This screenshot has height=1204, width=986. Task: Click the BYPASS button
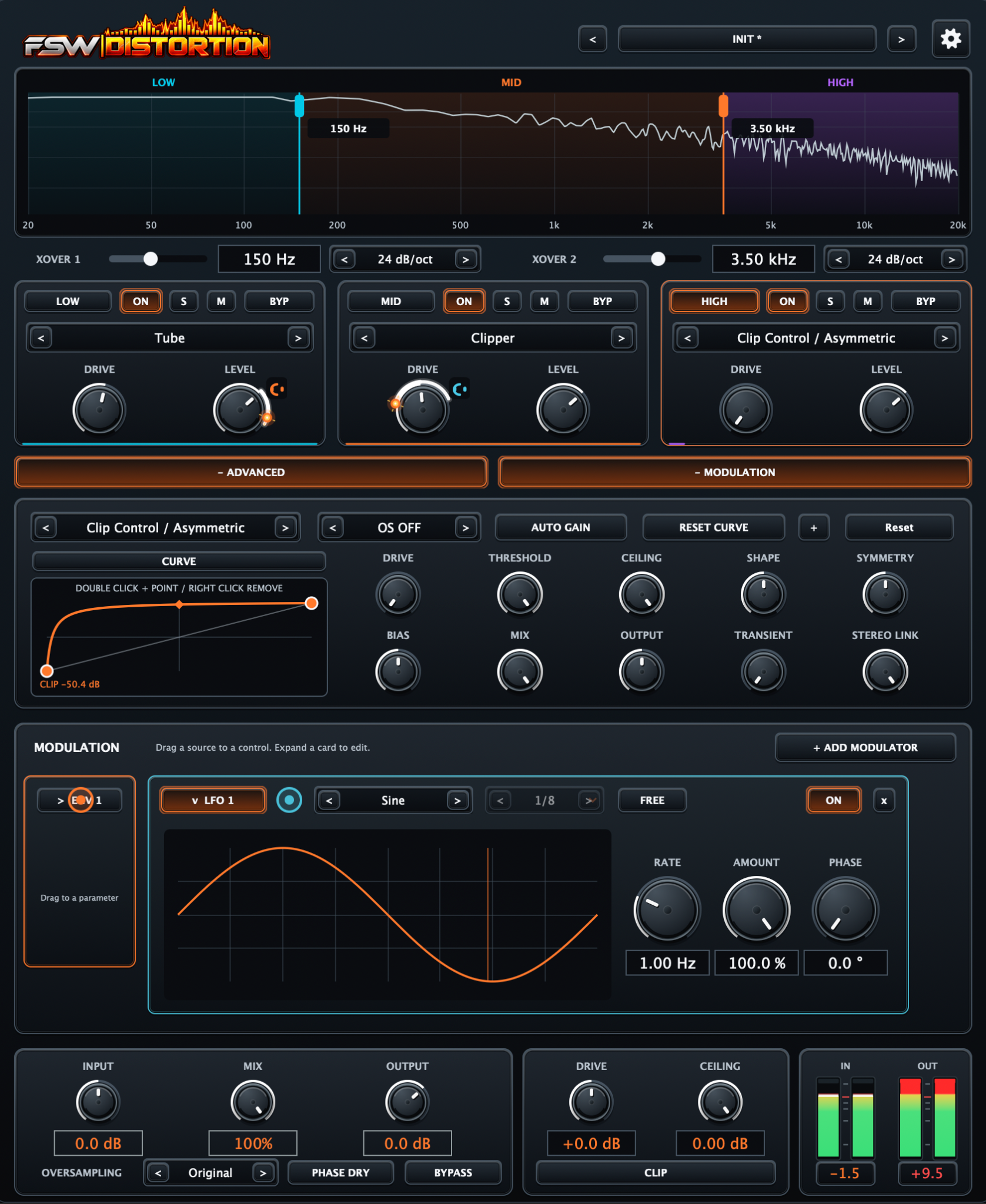coord(453,1173)
